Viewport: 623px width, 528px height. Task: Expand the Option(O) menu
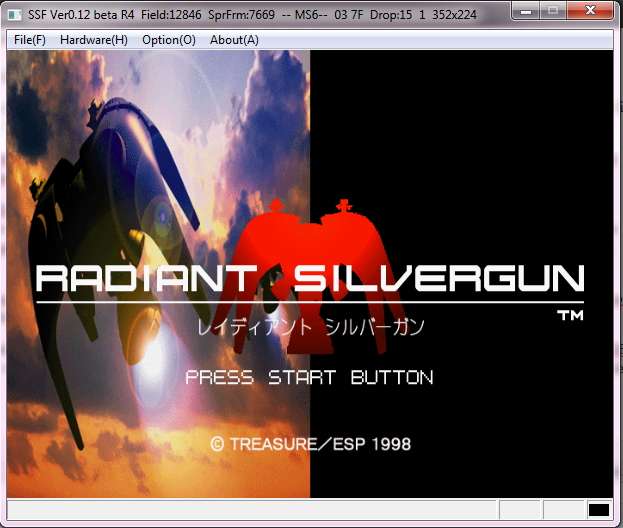point(169,40)
